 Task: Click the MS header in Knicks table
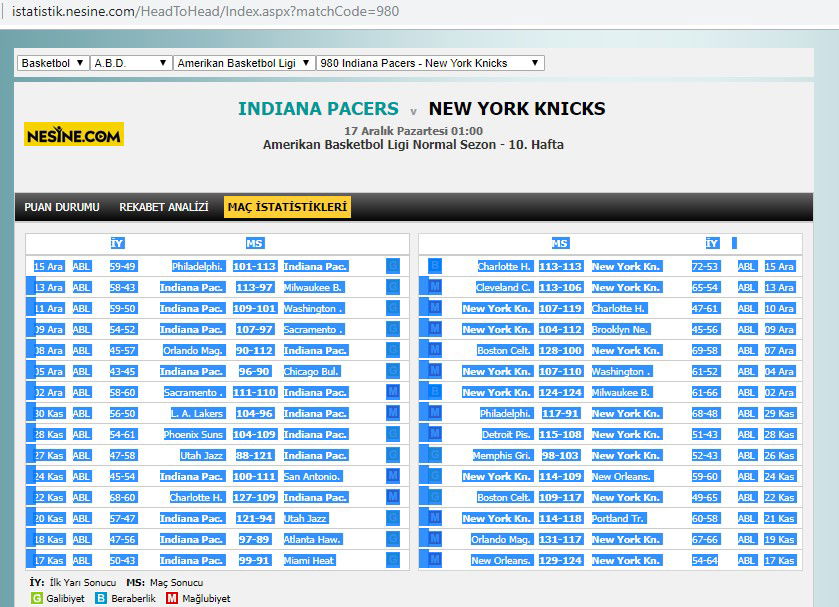click(560, 244)
